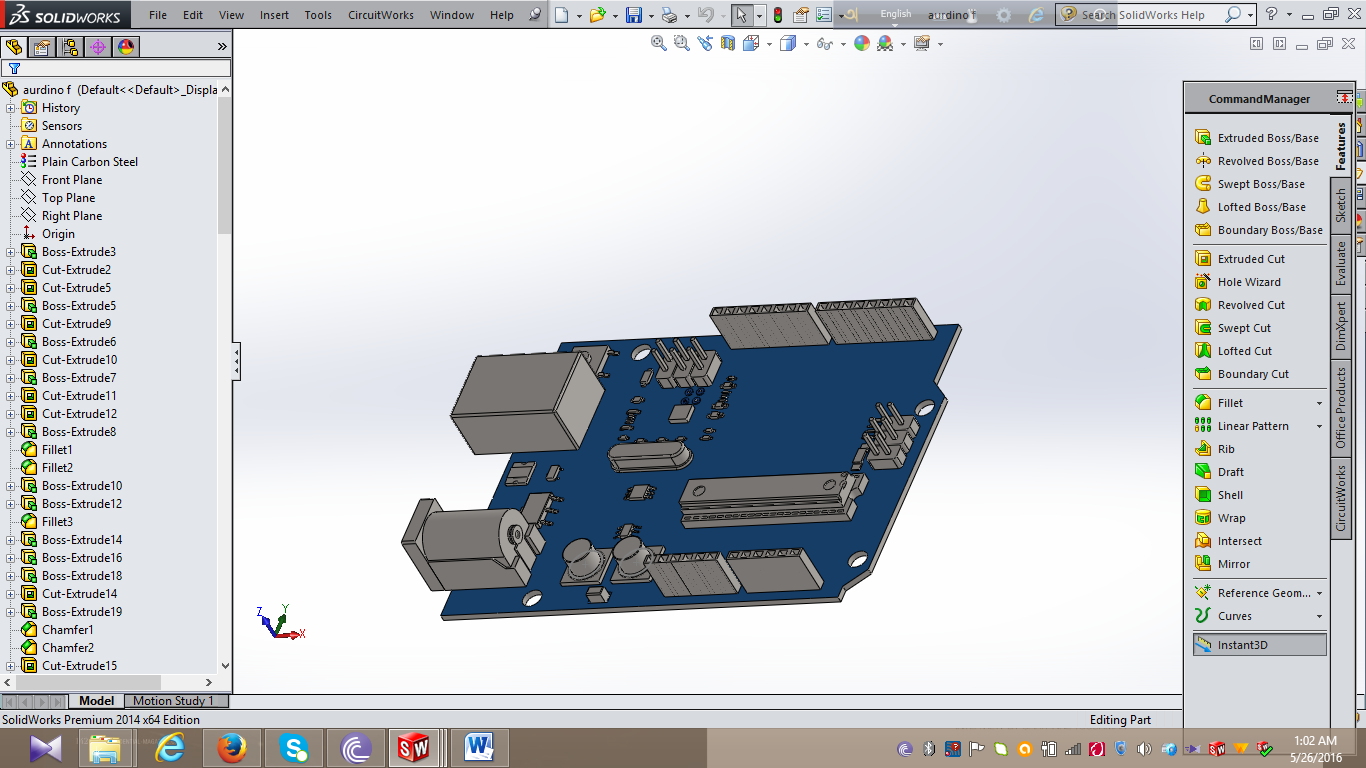Switch to the Office Products tab
1366x768 pixels.
pos(1341,407)
